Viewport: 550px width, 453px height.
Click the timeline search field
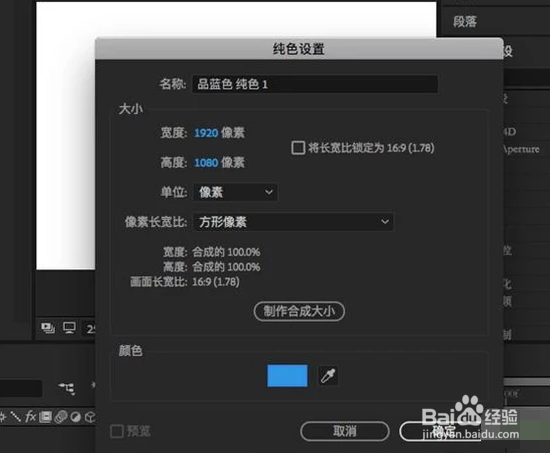tap(21, 388)
